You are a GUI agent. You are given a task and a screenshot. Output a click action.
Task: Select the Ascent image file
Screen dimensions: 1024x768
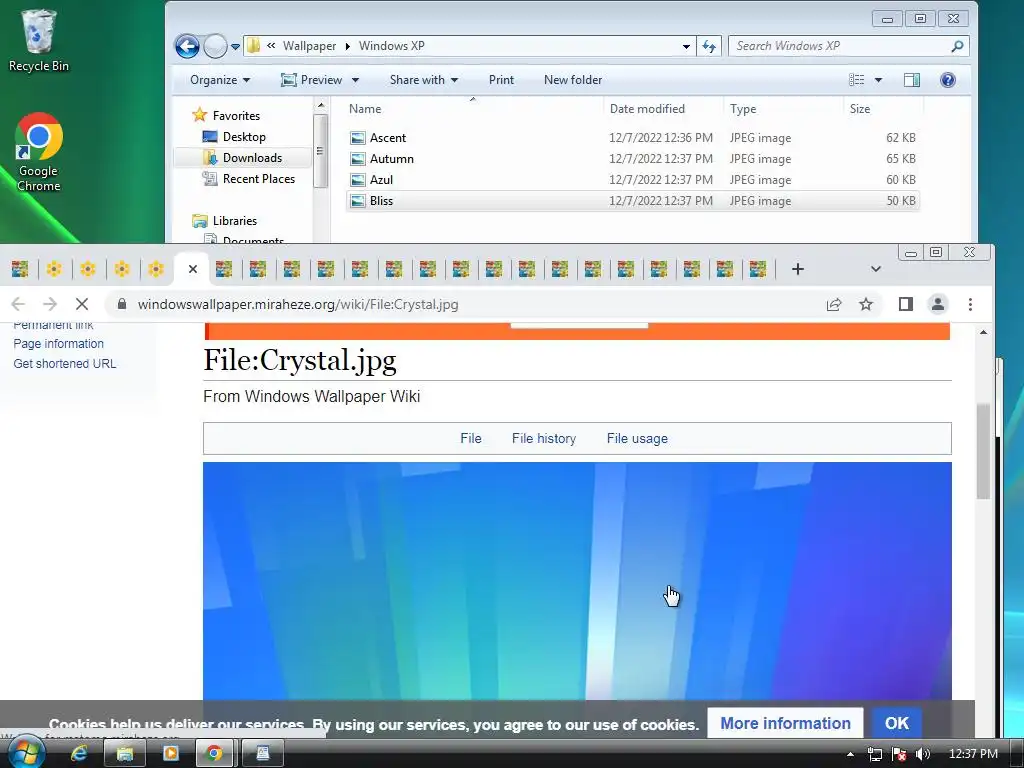632,138
